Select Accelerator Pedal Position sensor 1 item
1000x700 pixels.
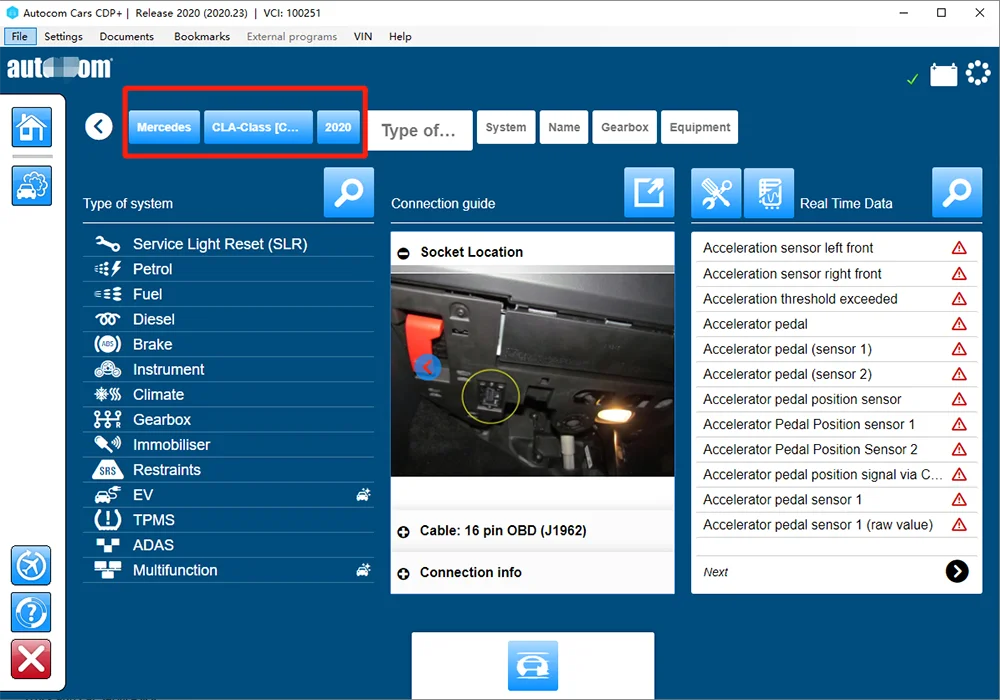click(836, 424)
